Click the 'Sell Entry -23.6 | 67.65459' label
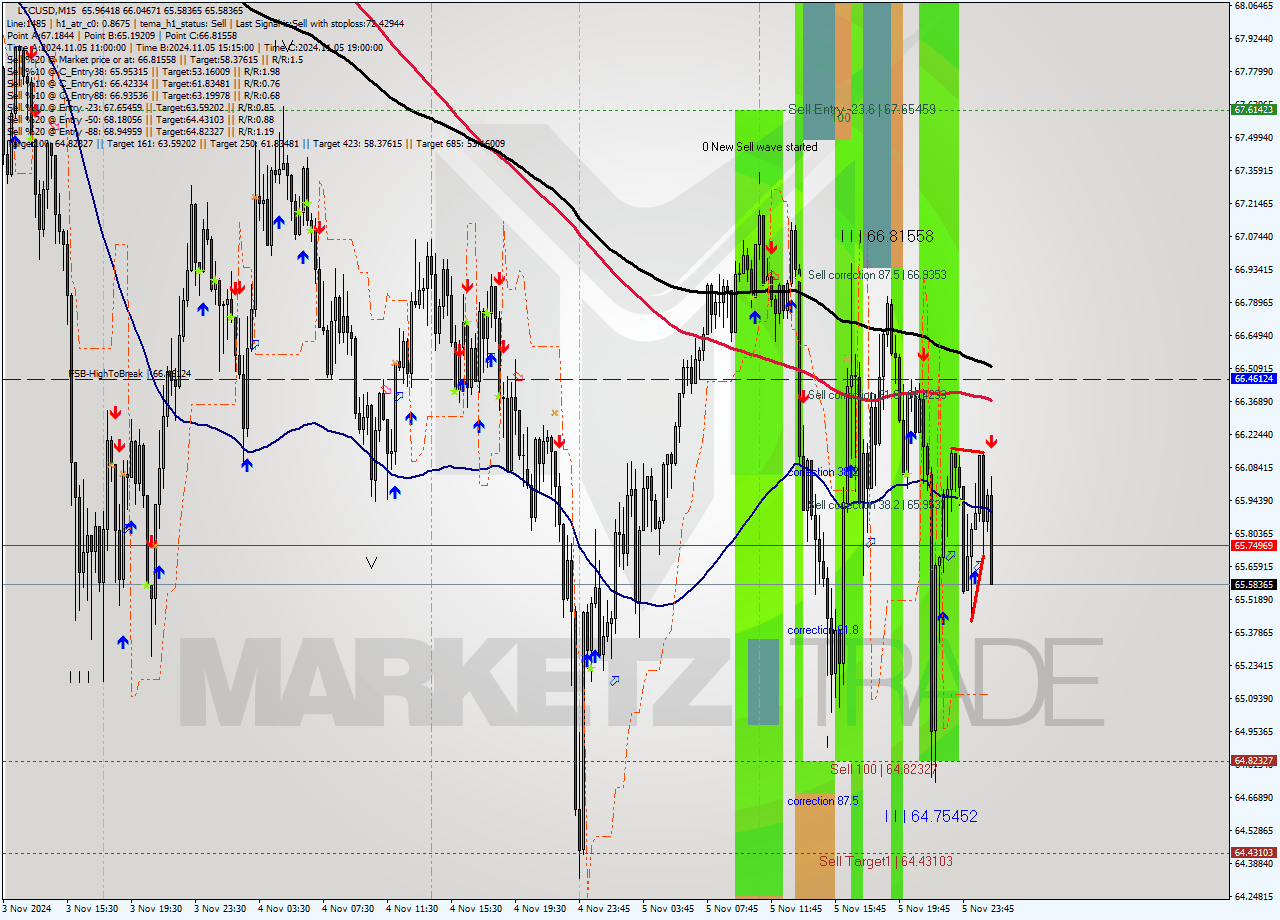The width and height of the screenshot is (1280, 920). (x=862, y=109)
